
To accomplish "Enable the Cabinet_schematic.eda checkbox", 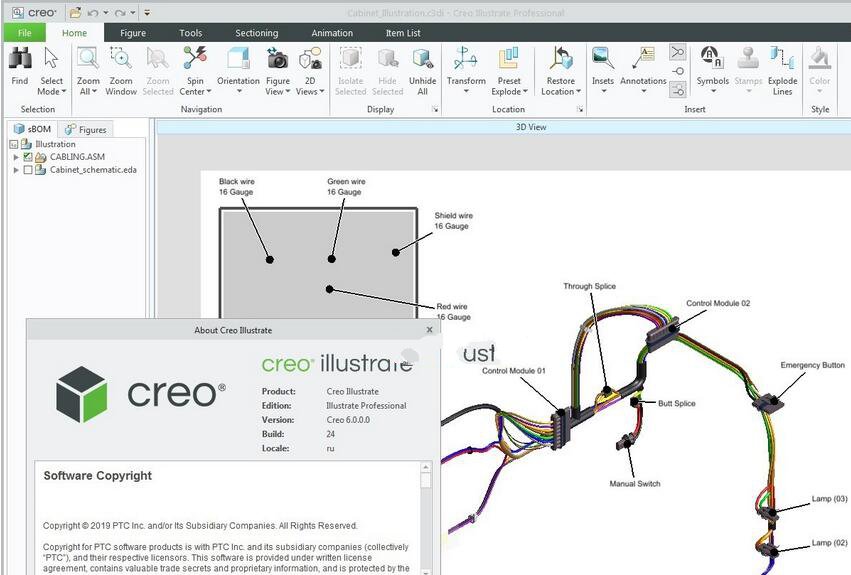I will (x=28, y=170).
